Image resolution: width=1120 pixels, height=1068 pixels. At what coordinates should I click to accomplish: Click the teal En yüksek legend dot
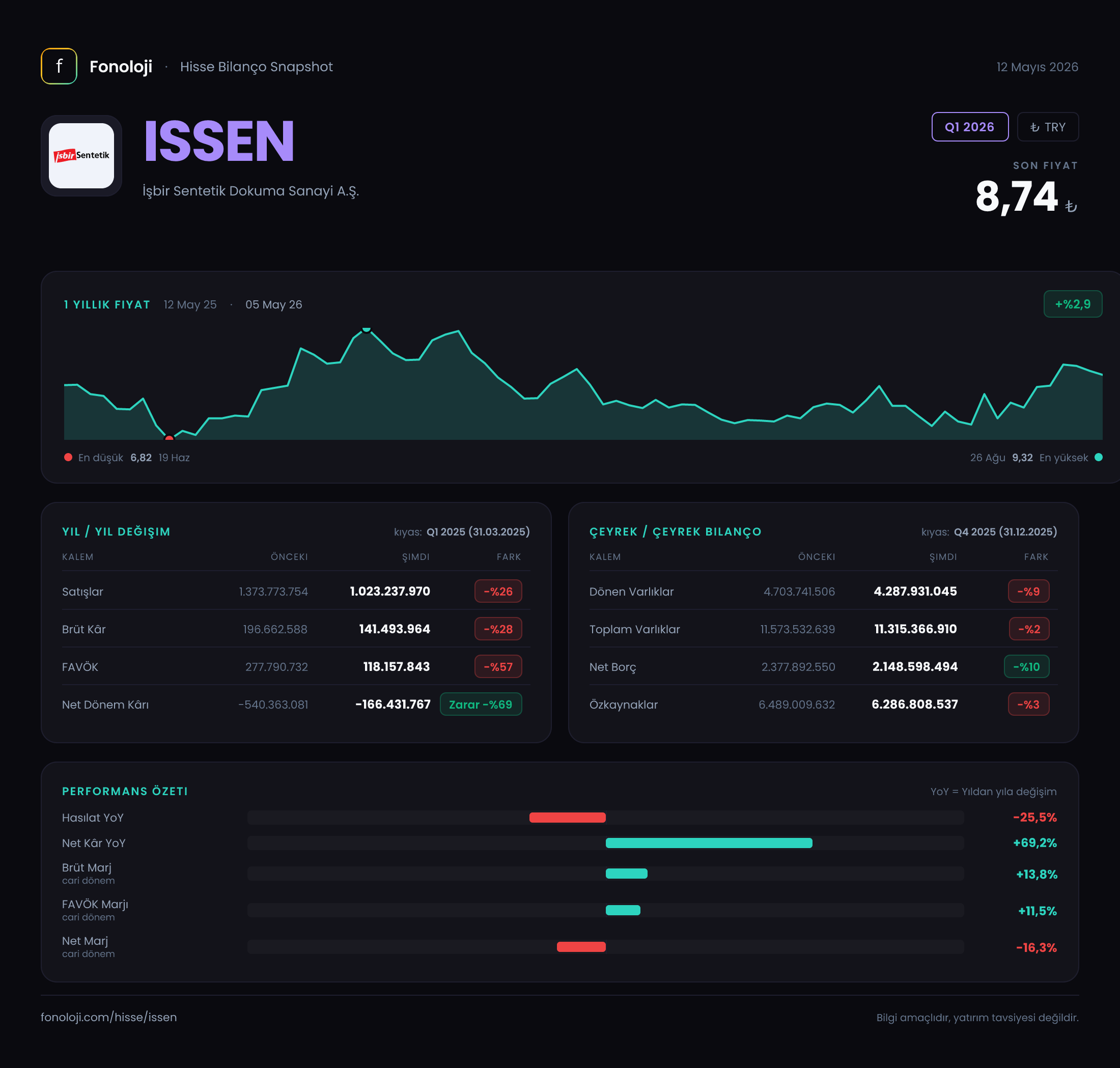click(1098, 457)
